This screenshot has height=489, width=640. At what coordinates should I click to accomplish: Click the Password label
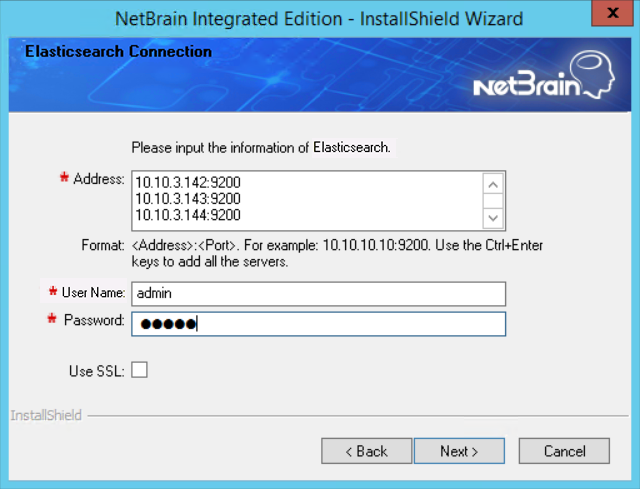tap(94, 320)
